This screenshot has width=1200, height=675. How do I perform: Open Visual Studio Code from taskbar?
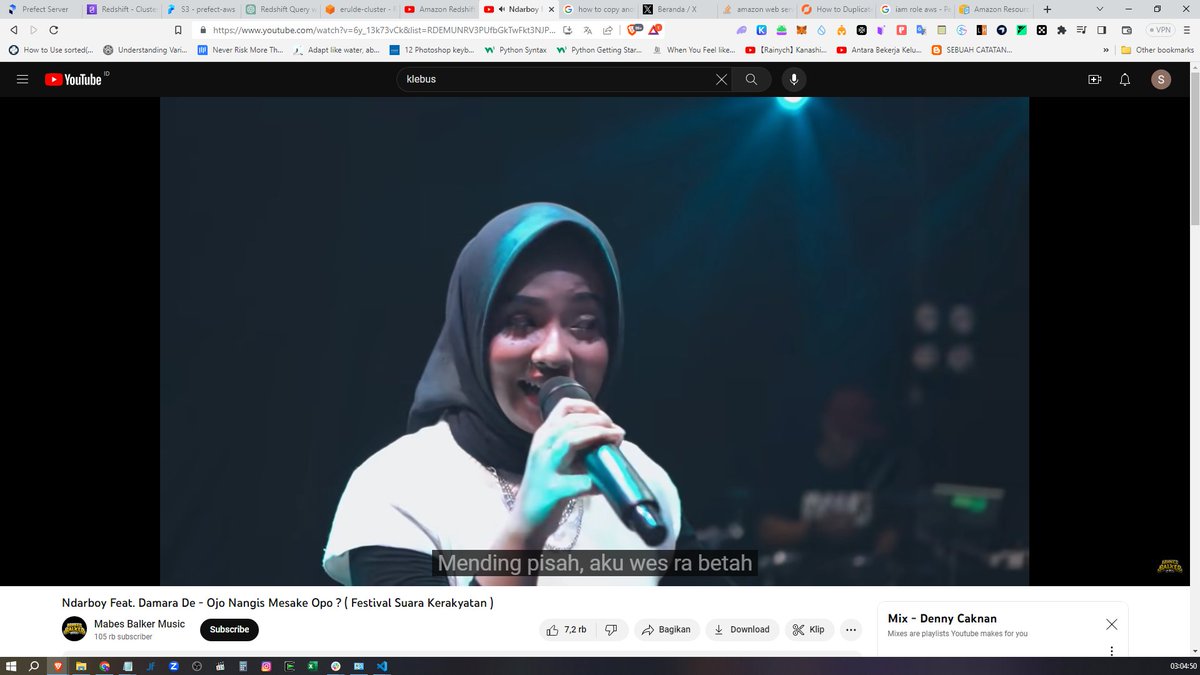click(x=382, y=666)
